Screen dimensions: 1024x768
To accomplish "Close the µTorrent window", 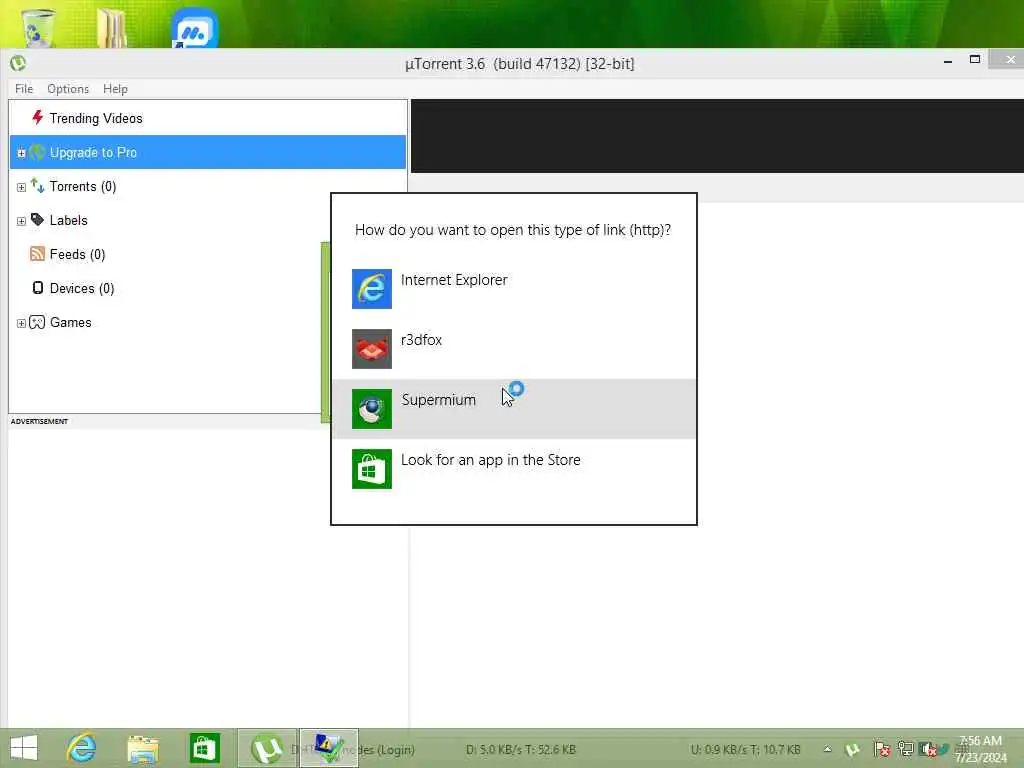I will 1009,59.
